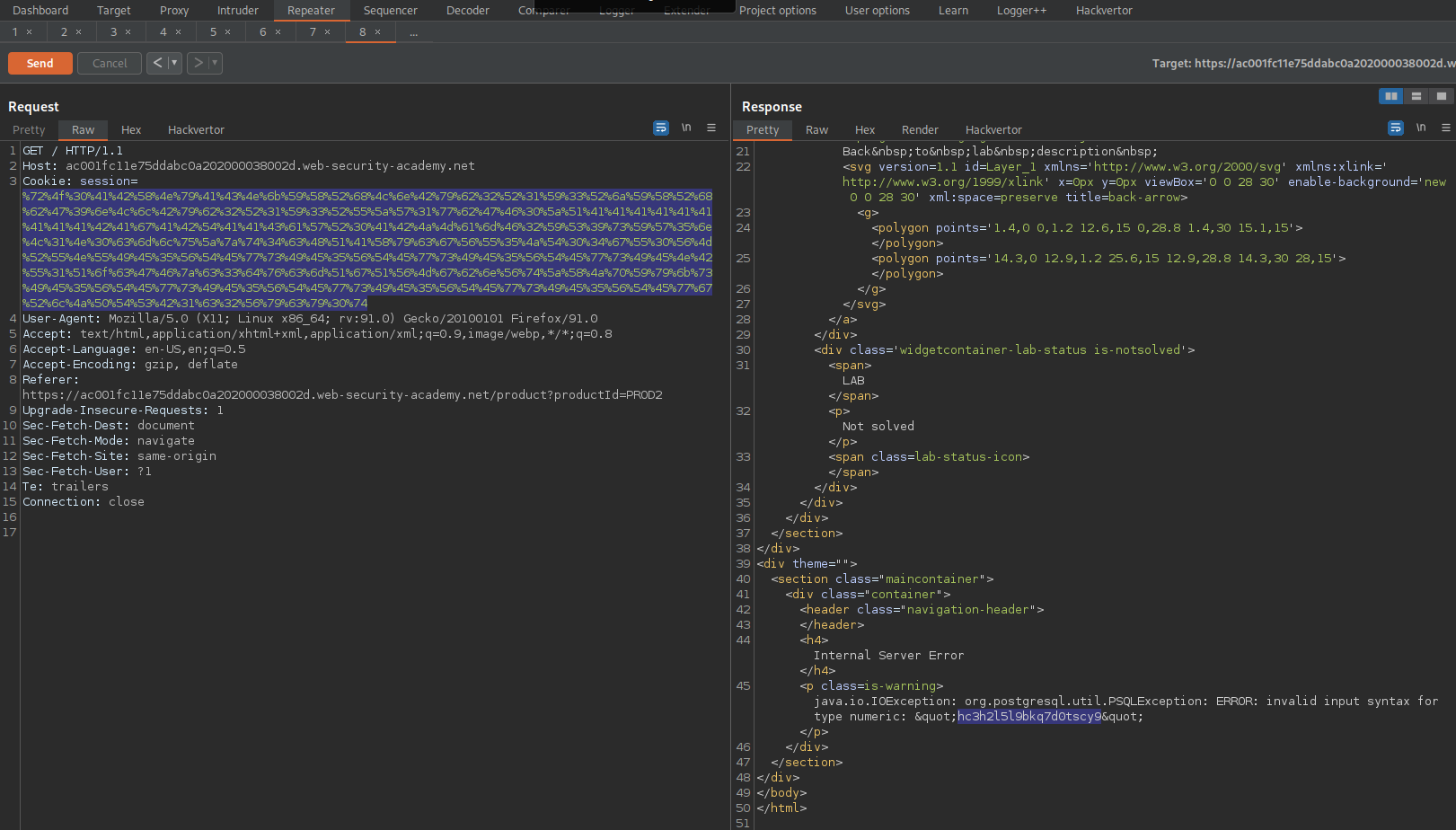Viewport: 1456px width, 830px height.
Task: Switch Request view to Hex
Action: (131, 130)
